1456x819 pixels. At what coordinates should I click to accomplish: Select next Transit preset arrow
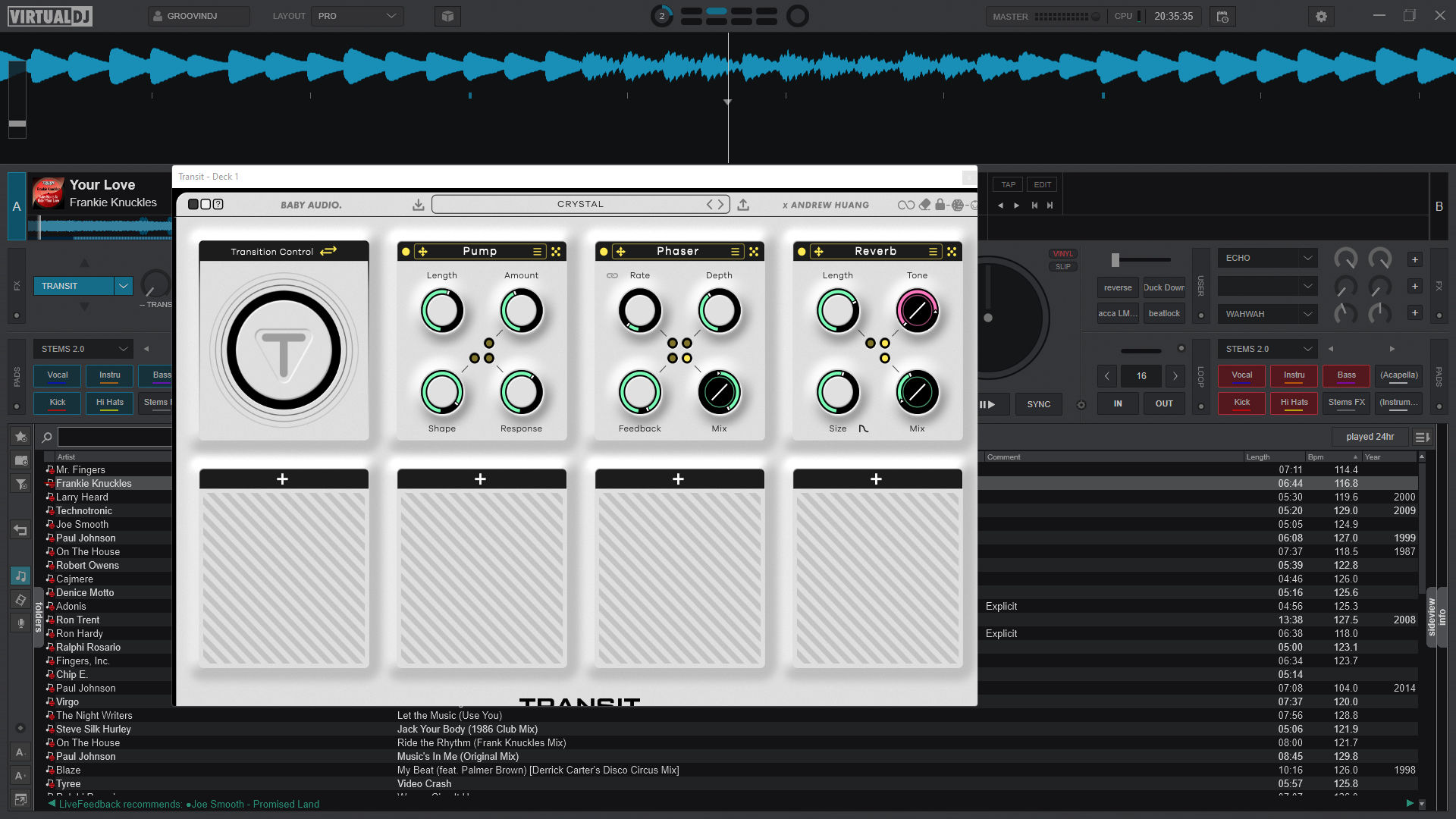[x=721, y=204]
